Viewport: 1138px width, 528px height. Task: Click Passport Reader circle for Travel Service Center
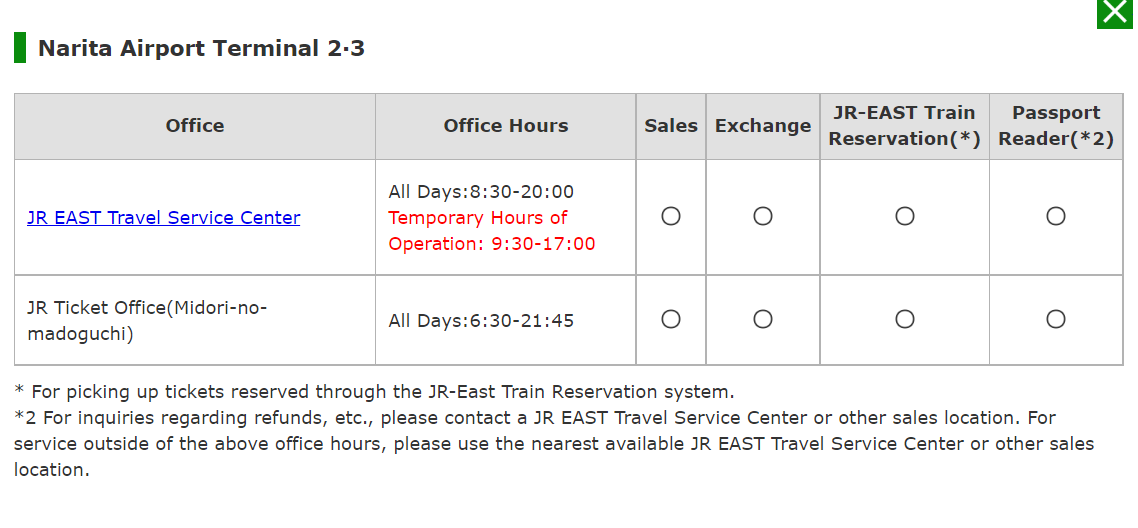[x=1056, y=216]
